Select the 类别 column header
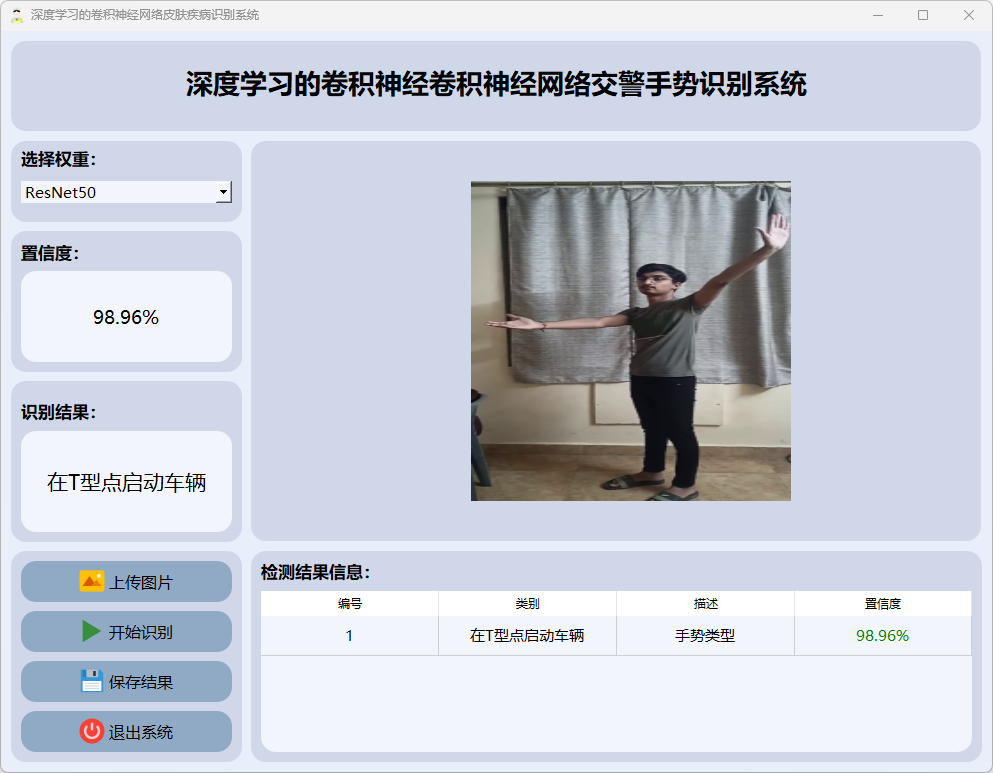The width and height of the screenshot is (993, 773). [527, 604]
